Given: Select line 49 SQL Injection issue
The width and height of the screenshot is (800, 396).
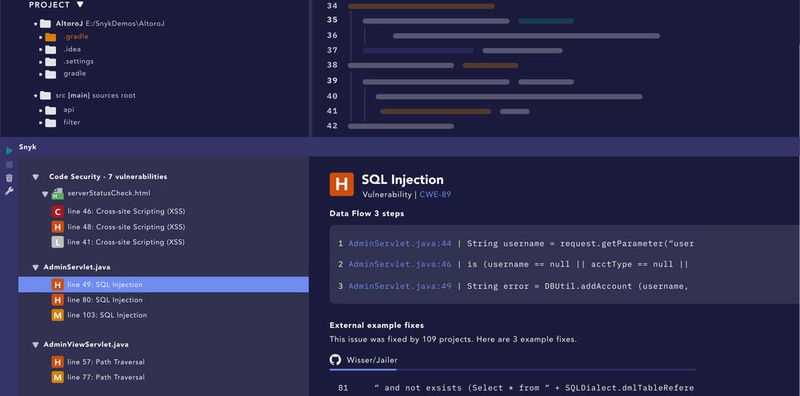Looking at the screenshot, I should 163,285.
